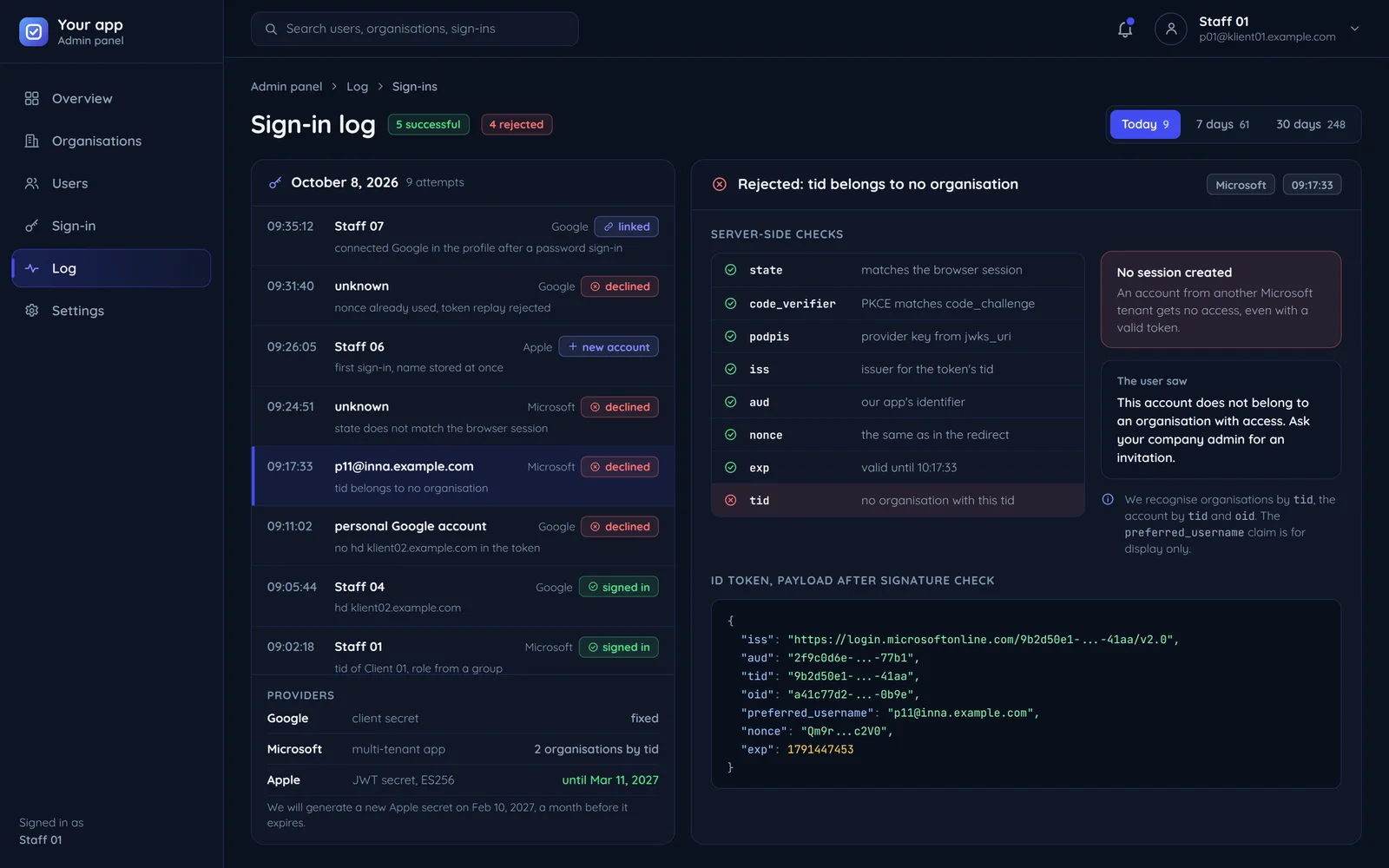The image size is (1389, 868).
Task: Click signed in badge on Staff 01 row
Action: tap(619, 648)
